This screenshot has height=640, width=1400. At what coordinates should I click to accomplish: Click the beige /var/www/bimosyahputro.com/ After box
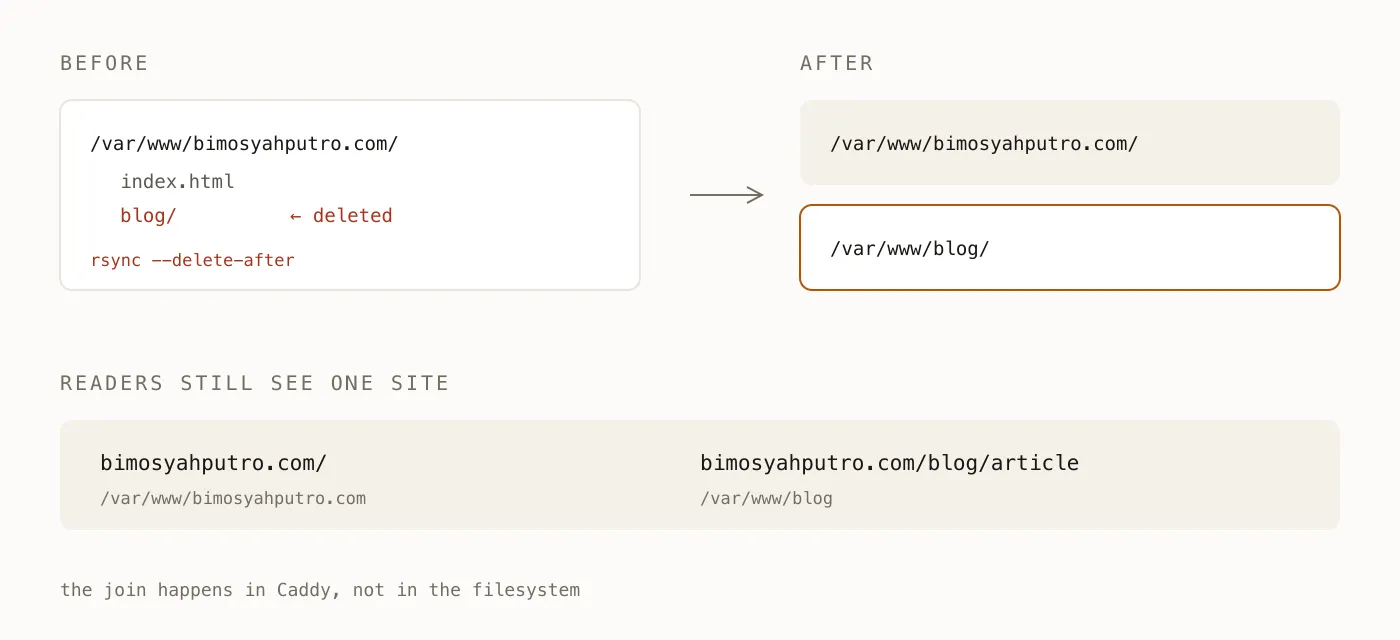pos(1069,142)
